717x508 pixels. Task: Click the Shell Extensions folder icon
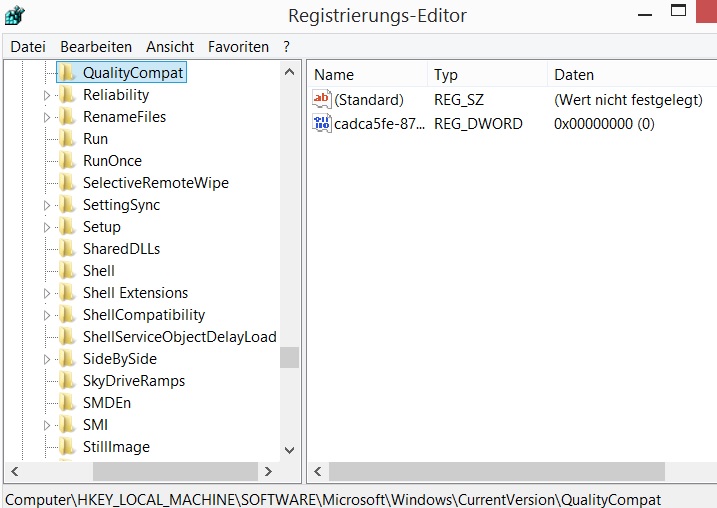pyautogui.click(x=68, y=293)
